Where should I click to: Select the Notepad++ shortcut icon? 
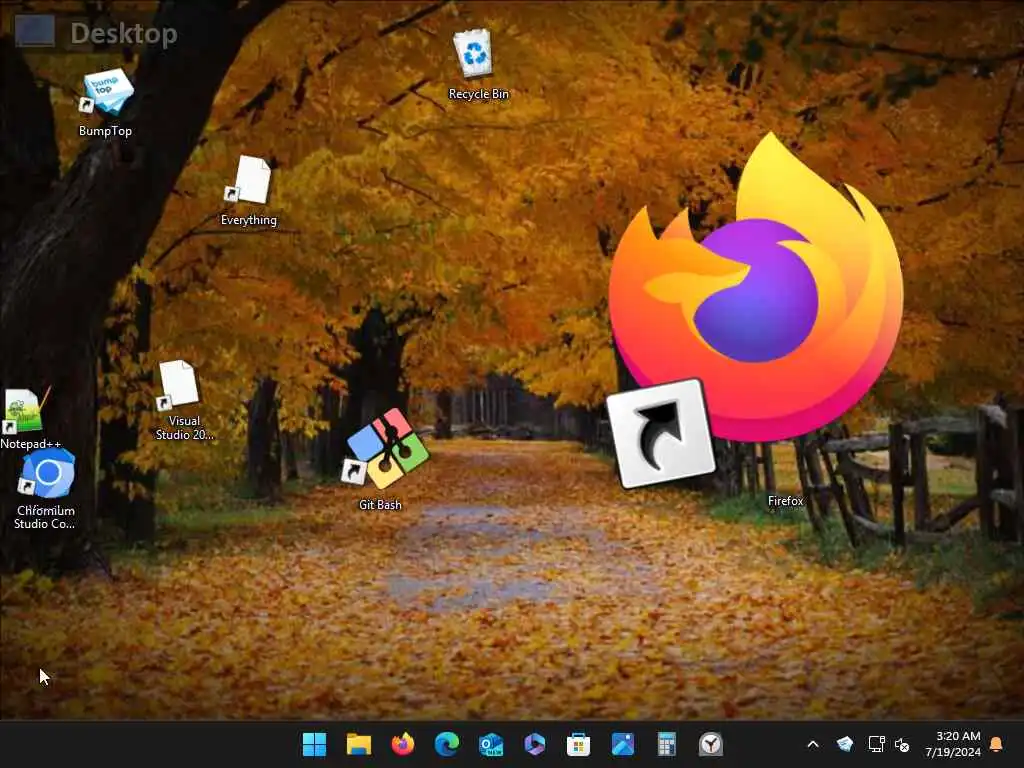coord(25,411)
